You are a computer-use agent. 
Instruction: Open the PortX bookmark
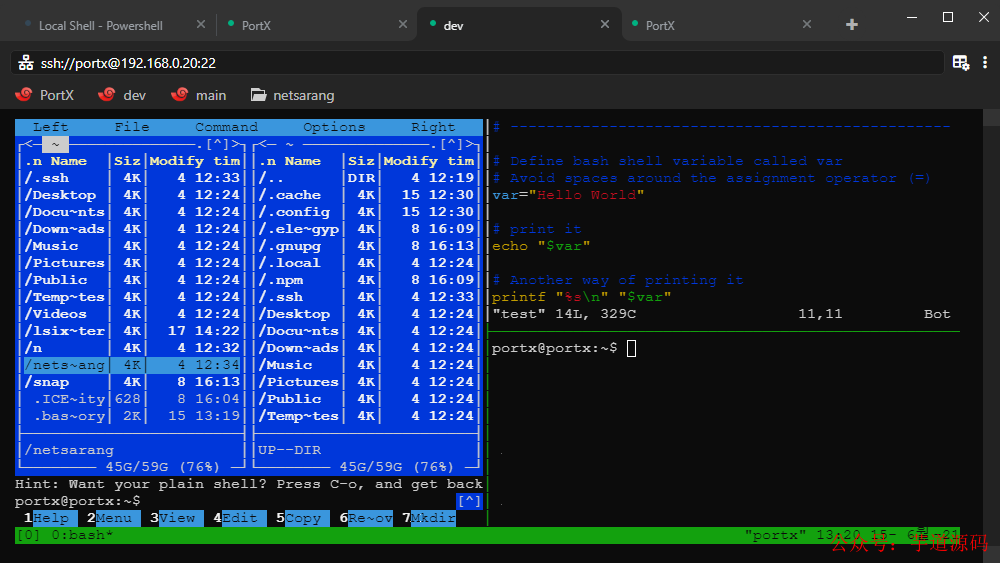(x=45, y=95)
